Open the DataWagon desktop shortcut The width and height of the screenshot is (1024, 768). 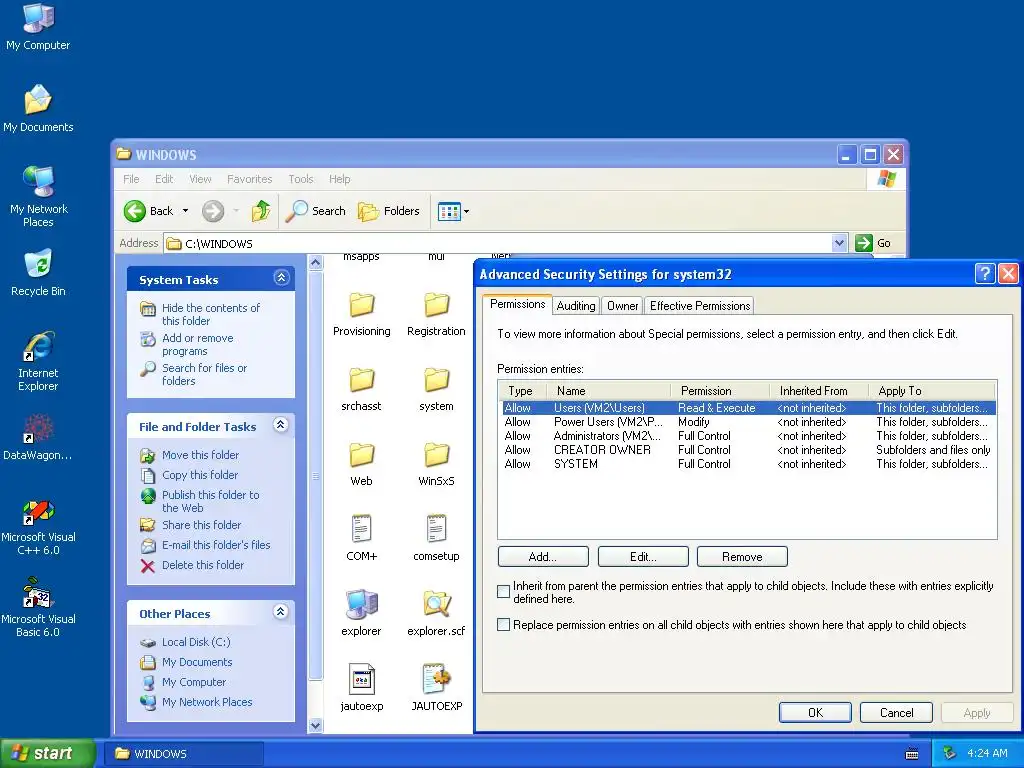pos(38,437)
